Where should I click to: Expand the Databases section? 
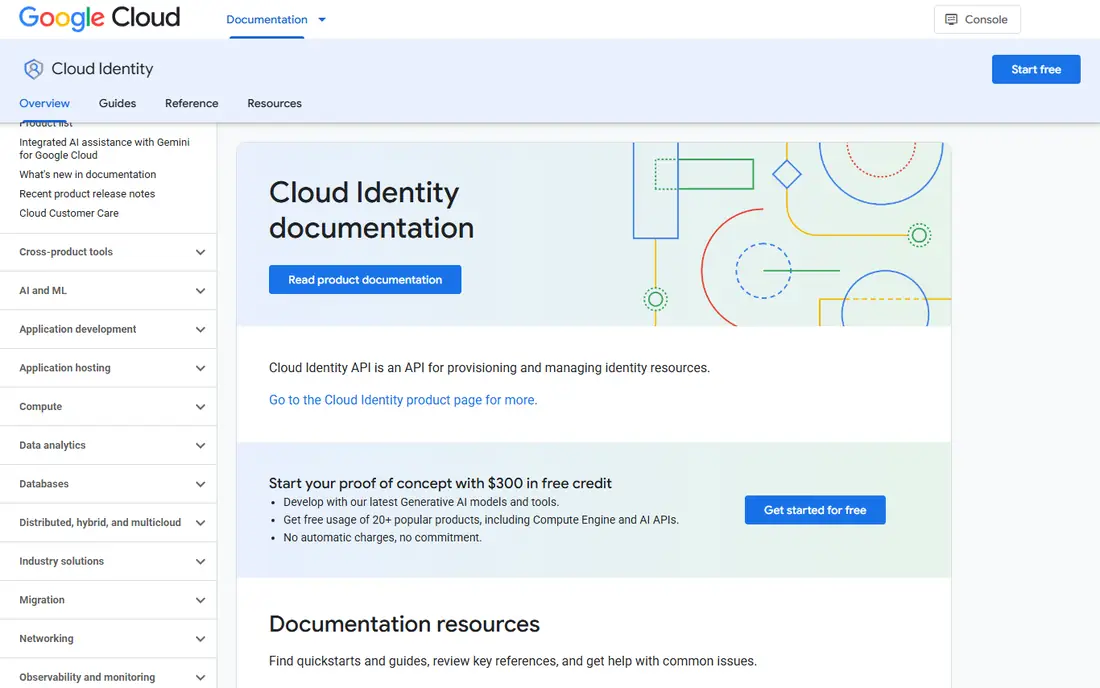108,484
